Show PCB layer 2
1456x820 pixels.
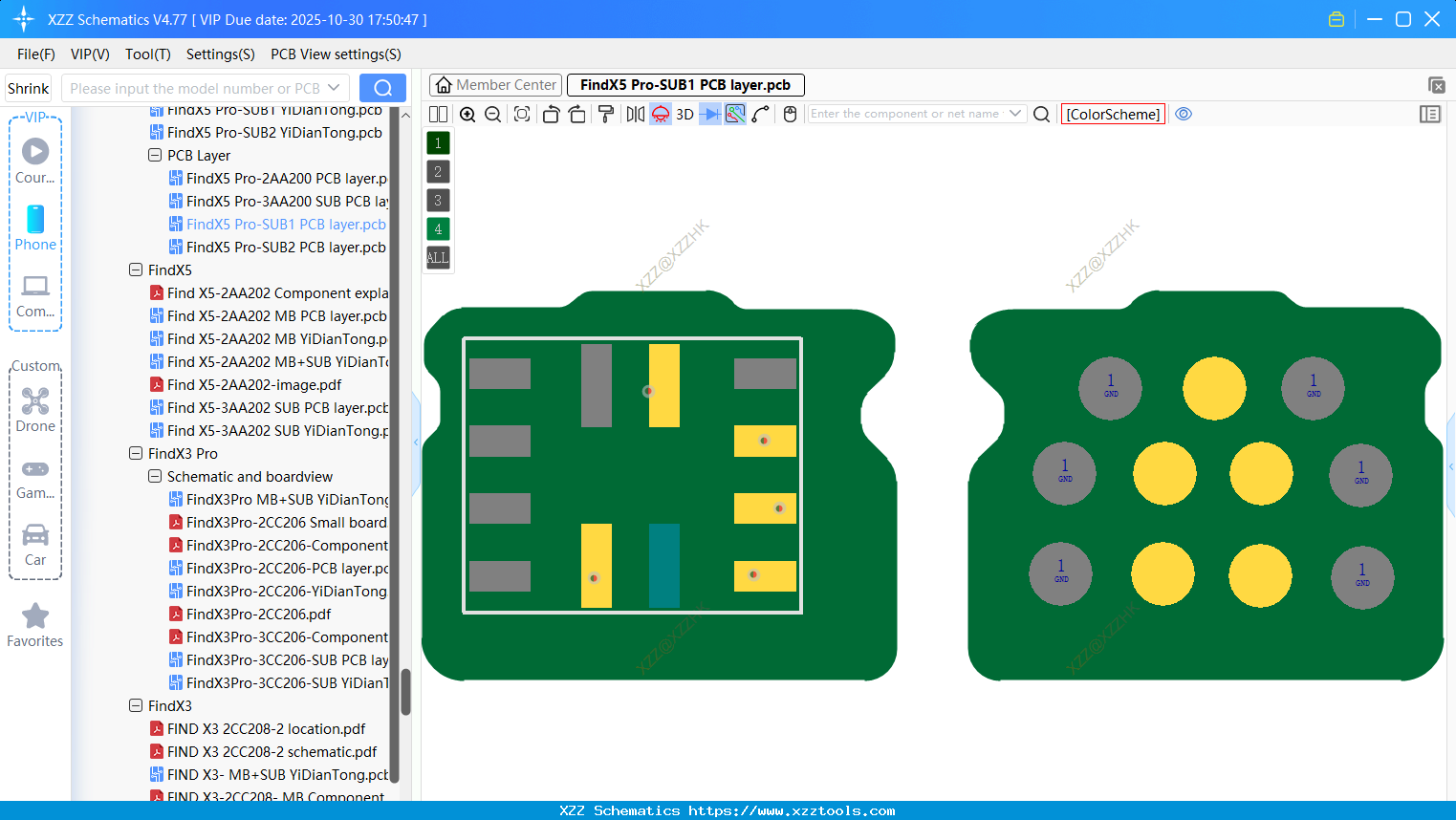click(x=438, y=172)
